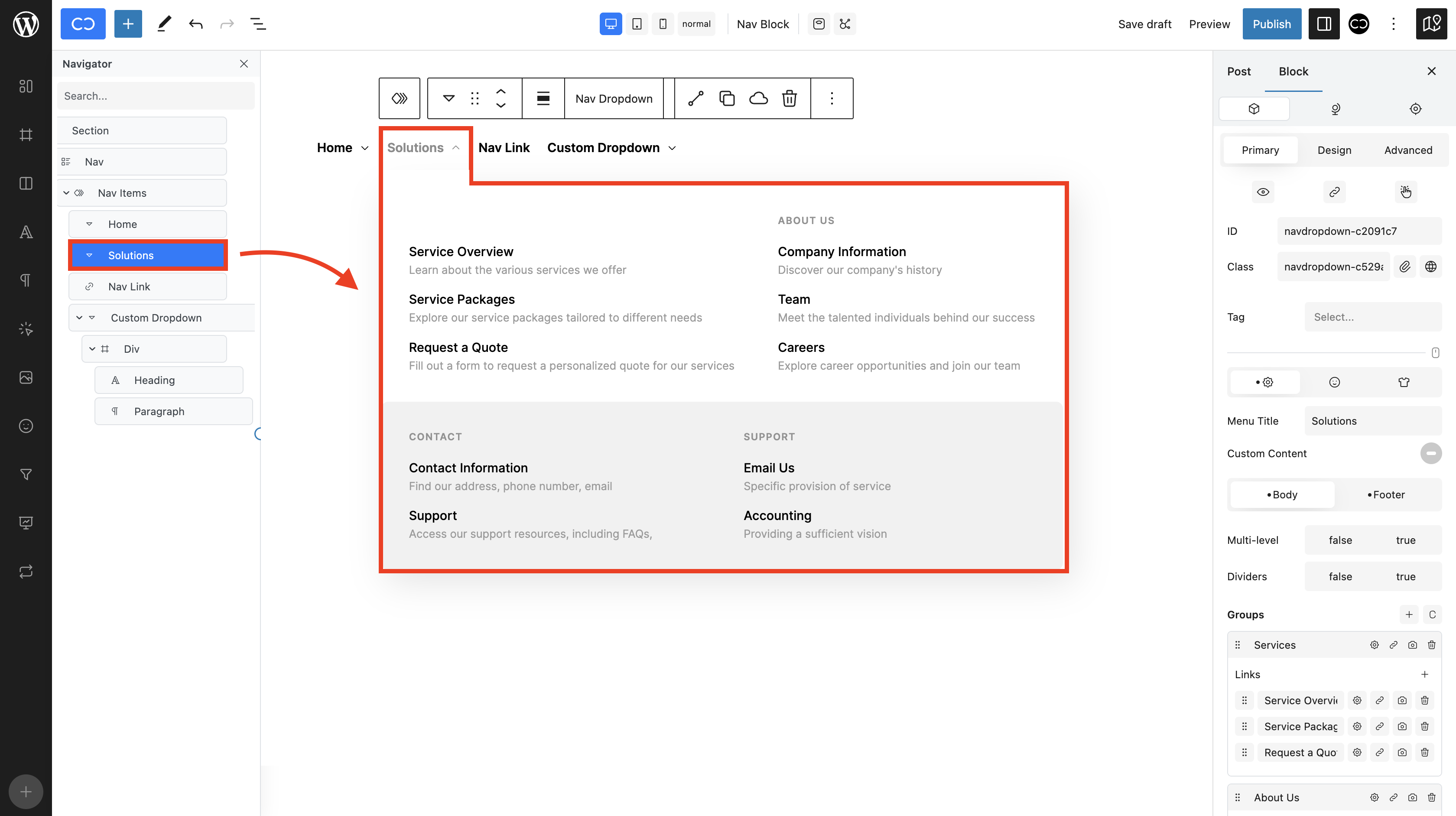
Task: Expand the Home dropdown in nav menu
Action: pyautogui.click(x=364, y=148)
